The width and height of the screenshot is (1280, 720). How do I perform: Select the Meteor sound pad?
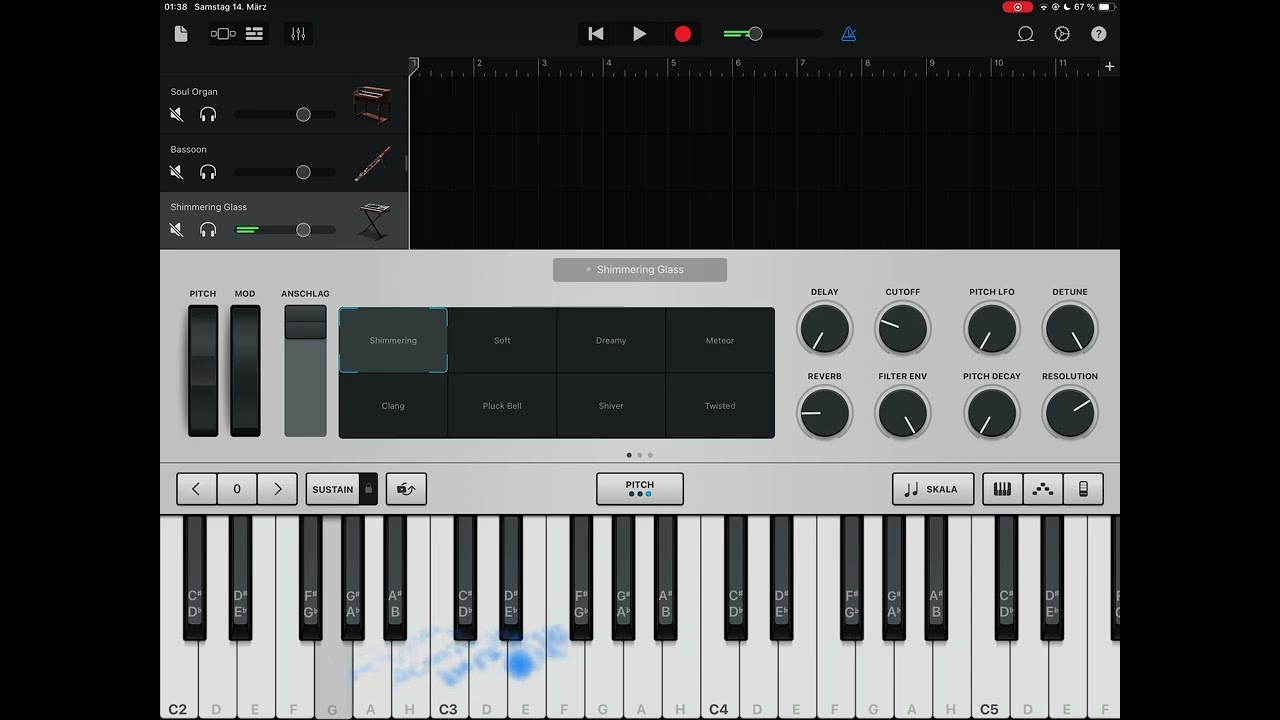(720, 340)
